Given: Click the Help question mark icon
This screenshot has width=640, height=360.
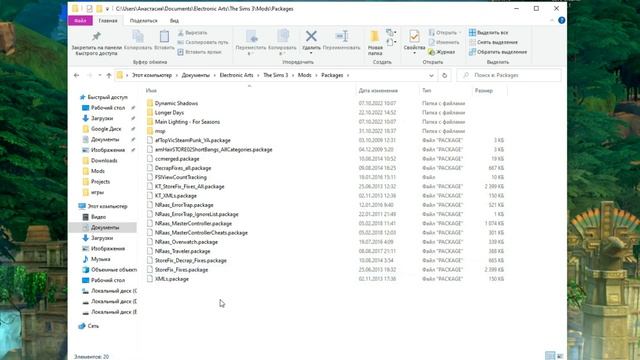Looking at the screenshot, I should pyautogui.click(x=562, y=20).
